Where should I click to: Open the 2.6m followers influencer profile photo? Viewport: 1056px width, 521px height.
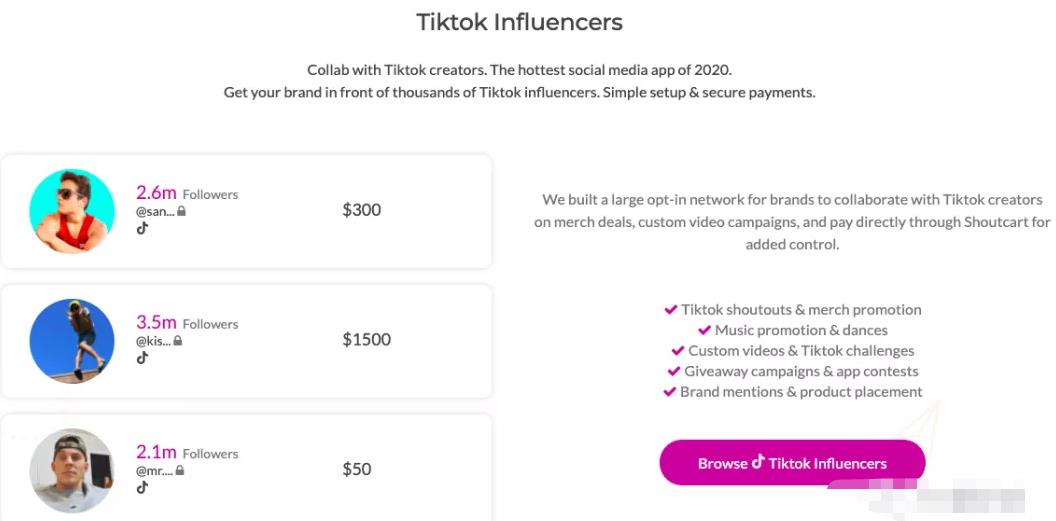tap(72, 211)
